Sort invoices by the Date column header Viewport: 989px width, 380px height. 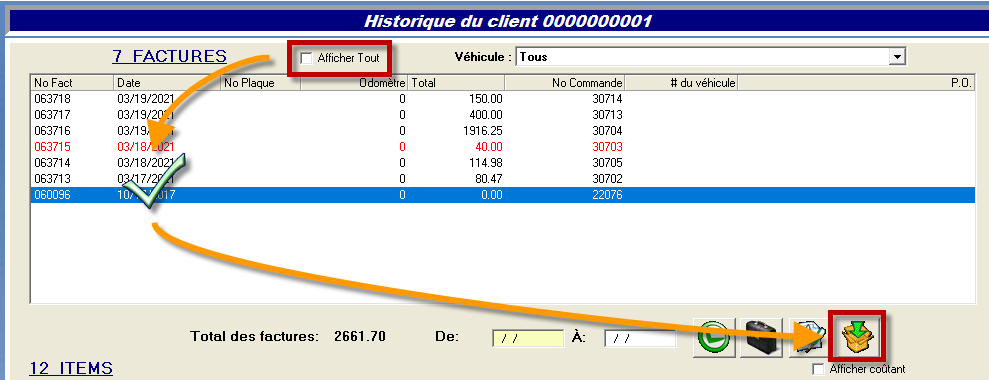167,83
